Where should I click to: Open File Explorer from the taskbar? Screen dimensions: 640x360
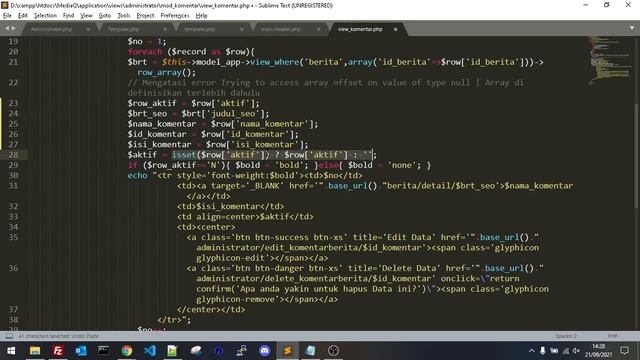pyautogui.click(x=35, y=351)
